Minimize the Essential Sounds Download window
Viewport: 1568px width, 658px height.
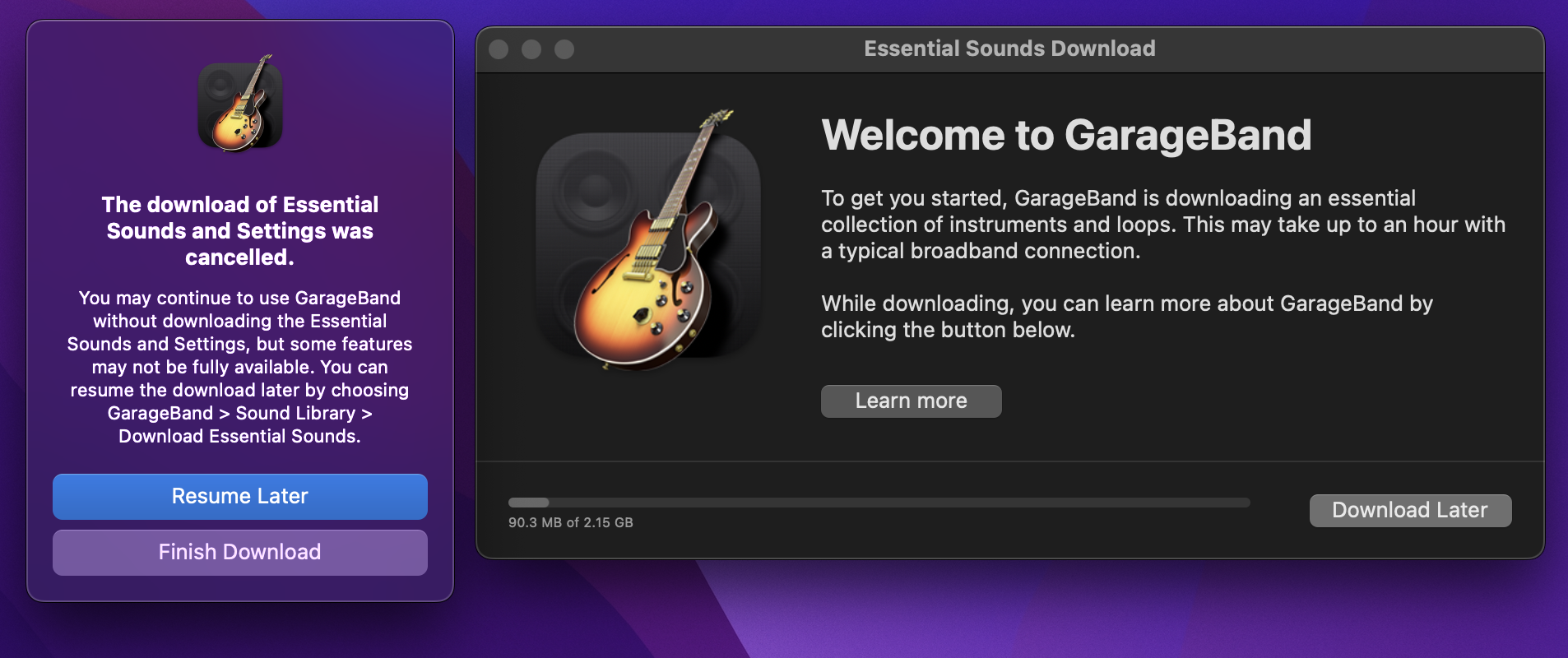click(x=531, y=49)
